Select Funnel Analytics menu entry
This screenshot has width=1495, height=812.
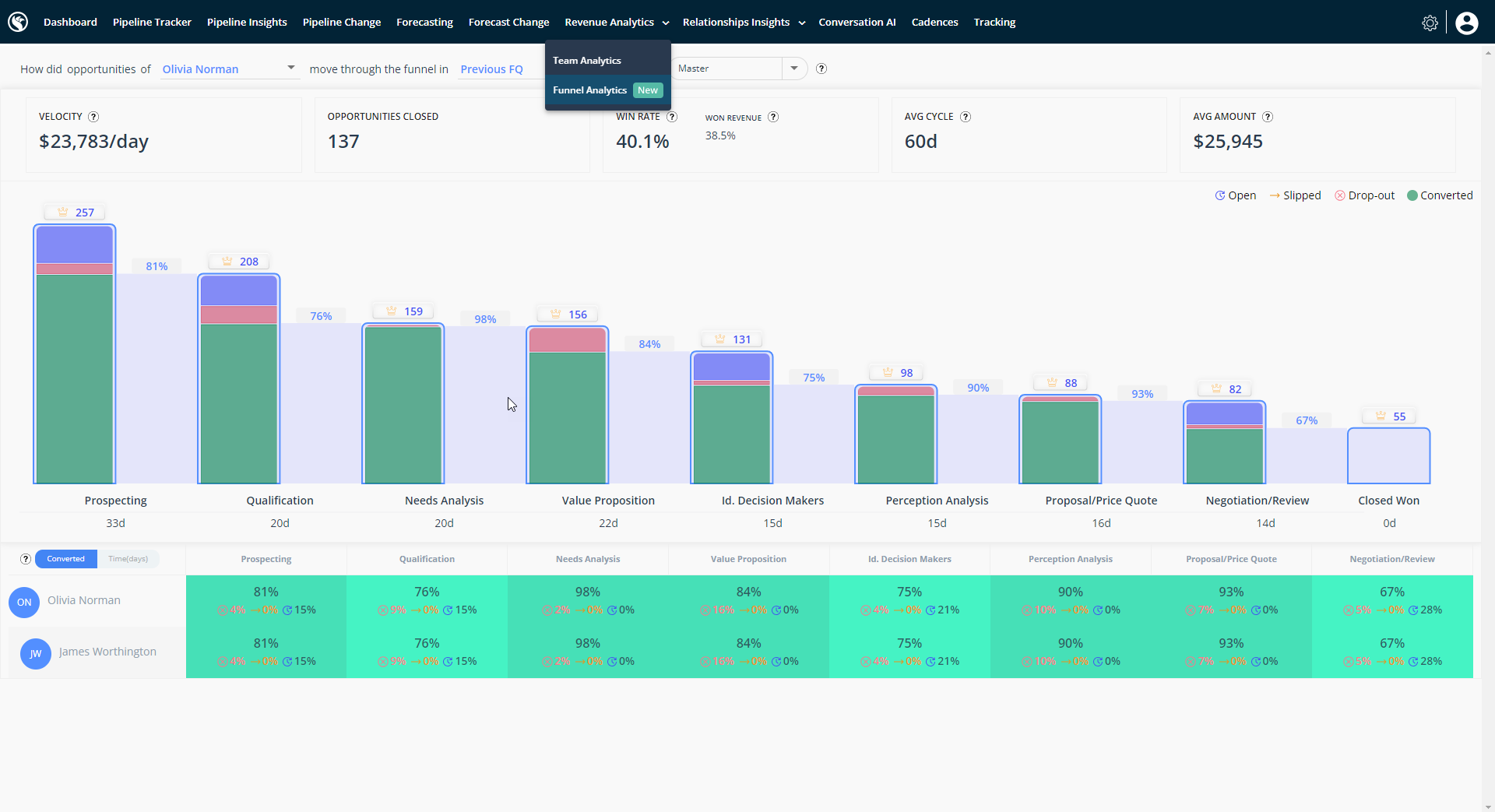590,90
